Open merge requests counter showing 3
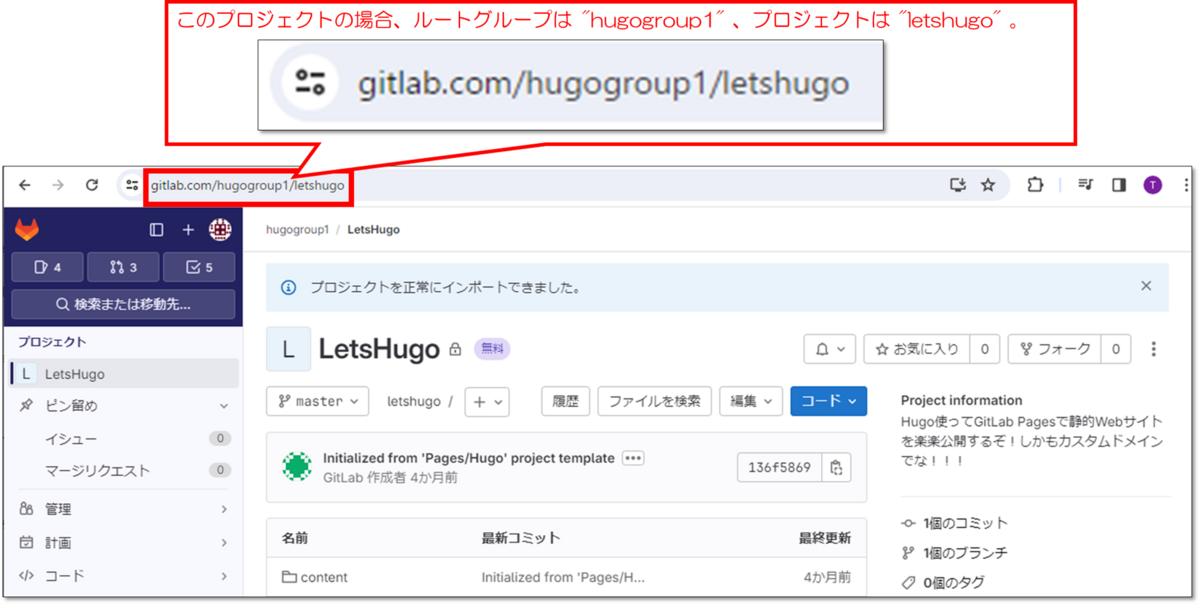This screenshot has width=1200, height=605. coord(123,267)
